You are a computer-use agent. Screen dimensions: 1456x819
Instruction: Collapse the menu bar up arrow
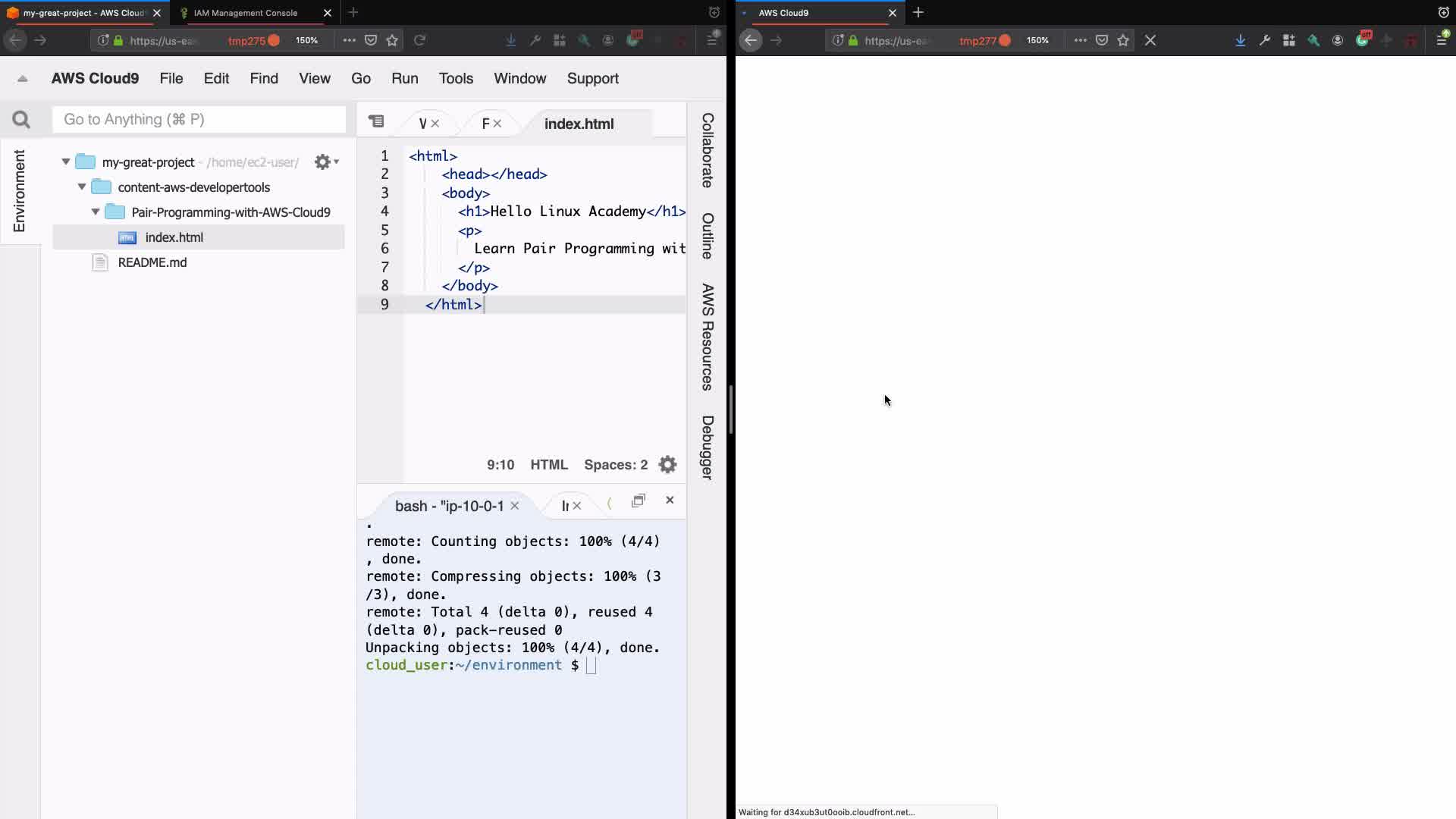[22, 79]
